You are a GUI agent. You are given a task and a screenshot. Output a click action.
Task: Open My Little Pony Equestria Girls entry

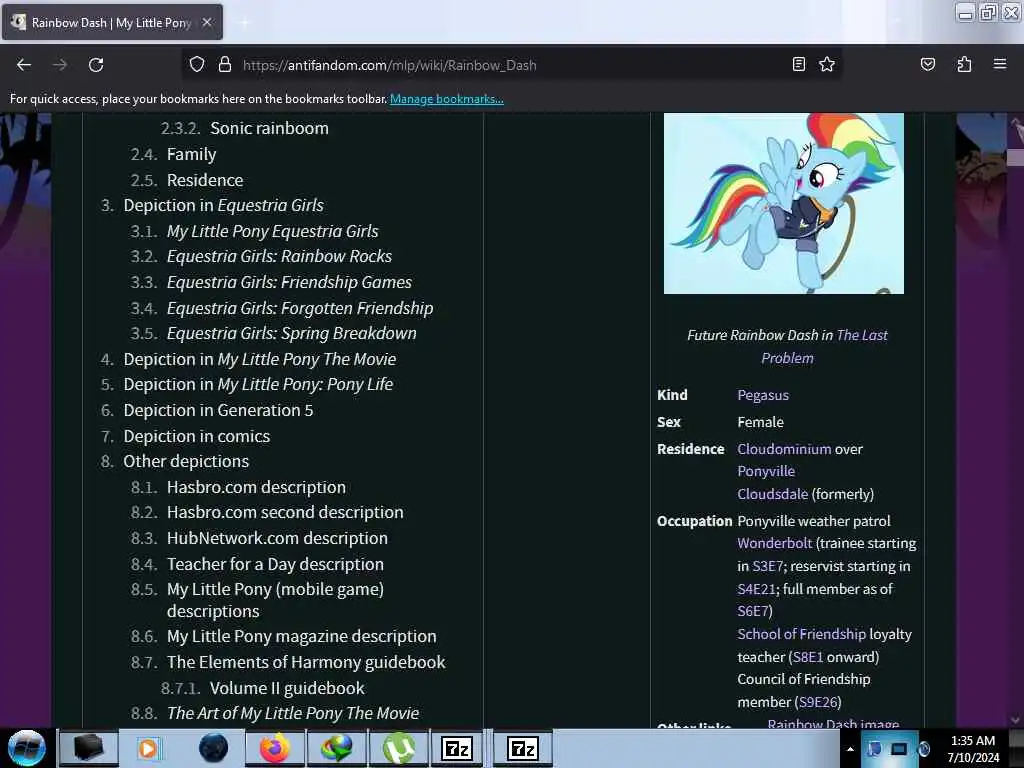272,231
